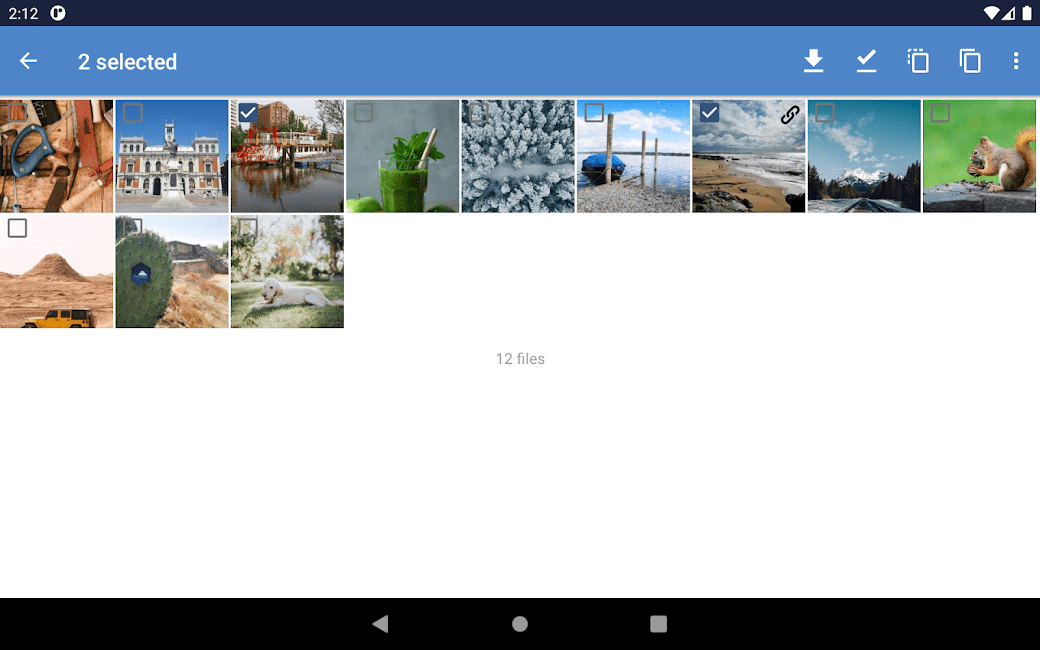Tap the cactus with sticker thumbnail

[172, 272]
